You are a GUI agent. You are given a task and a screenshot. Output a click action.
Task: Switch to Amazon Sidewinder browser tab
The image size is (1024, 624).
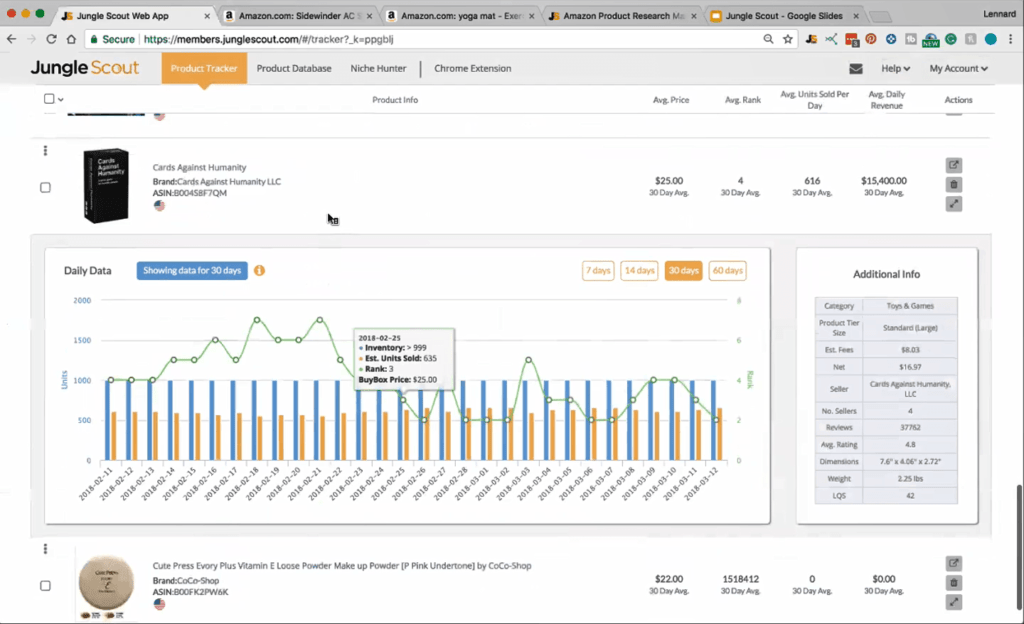pyautogui.click(x=297, y=16)
